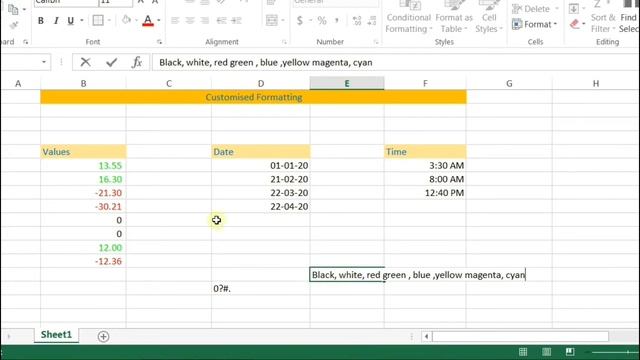Screen dimensions: 640x360
Task: Click Format Painter icon
Action: 13,25
